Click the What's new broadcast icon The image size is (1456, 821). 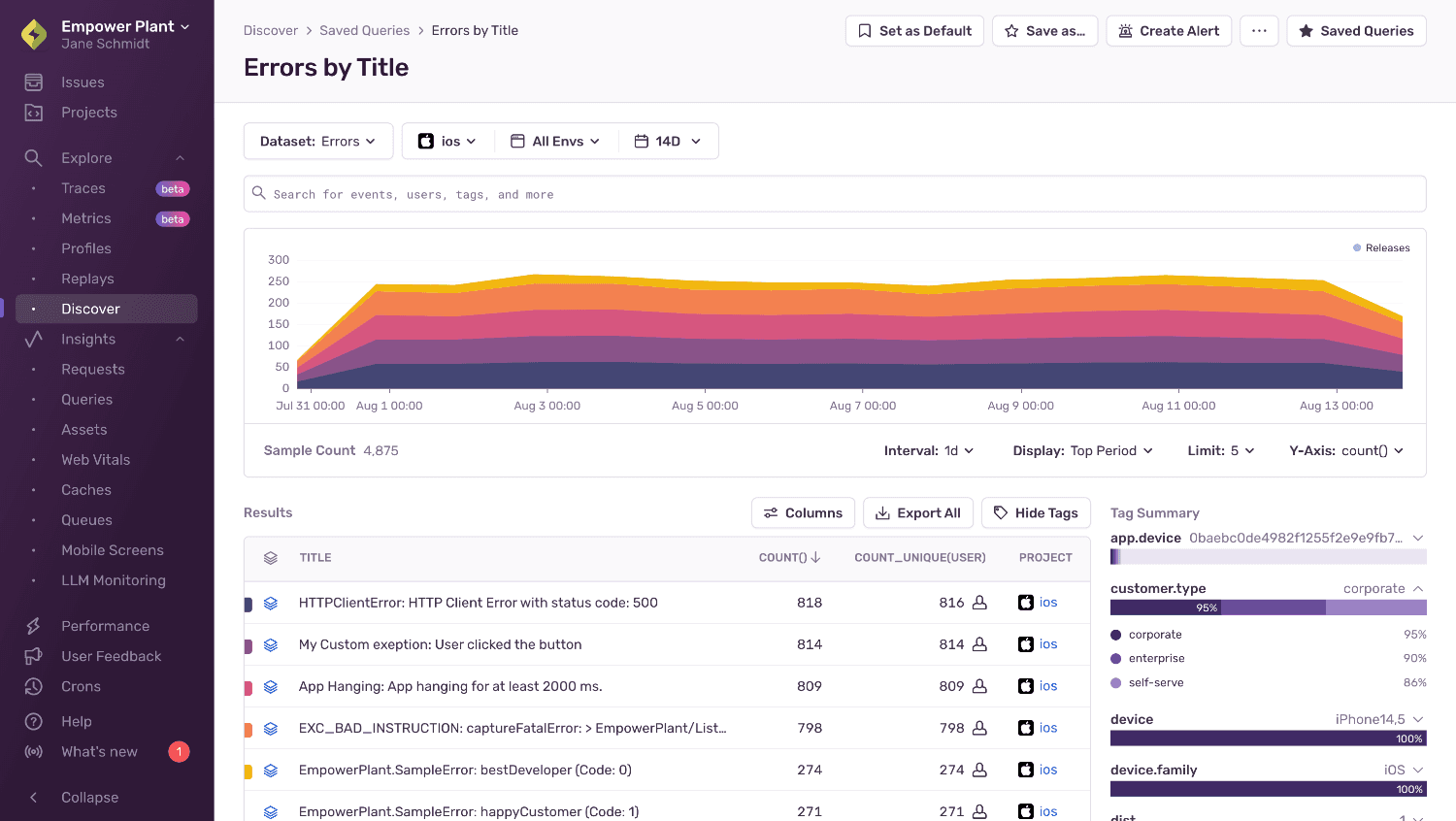tap(32, 751)
